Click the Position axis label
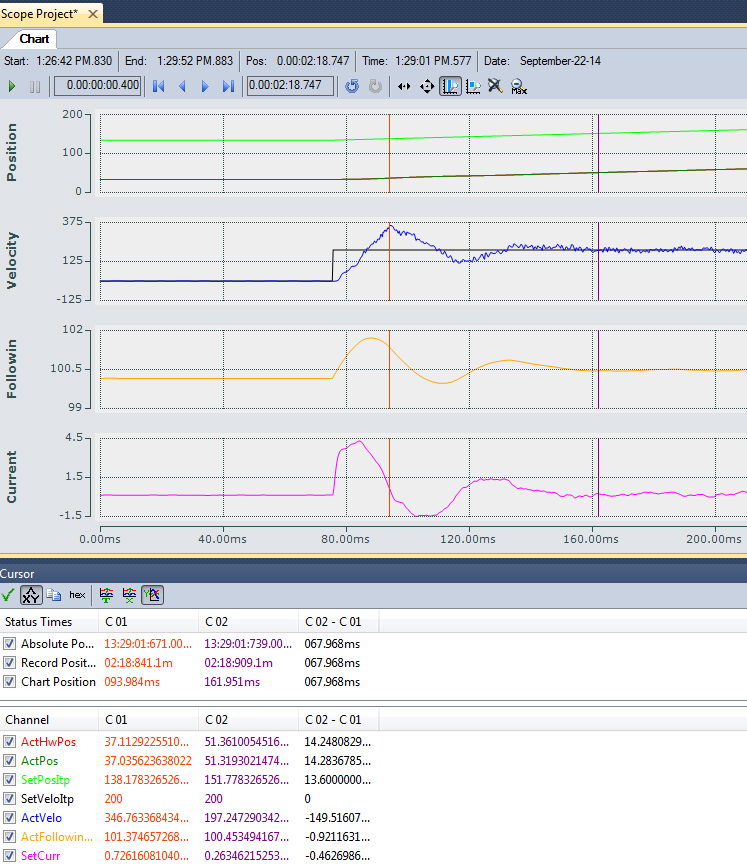 click(12, 152)
